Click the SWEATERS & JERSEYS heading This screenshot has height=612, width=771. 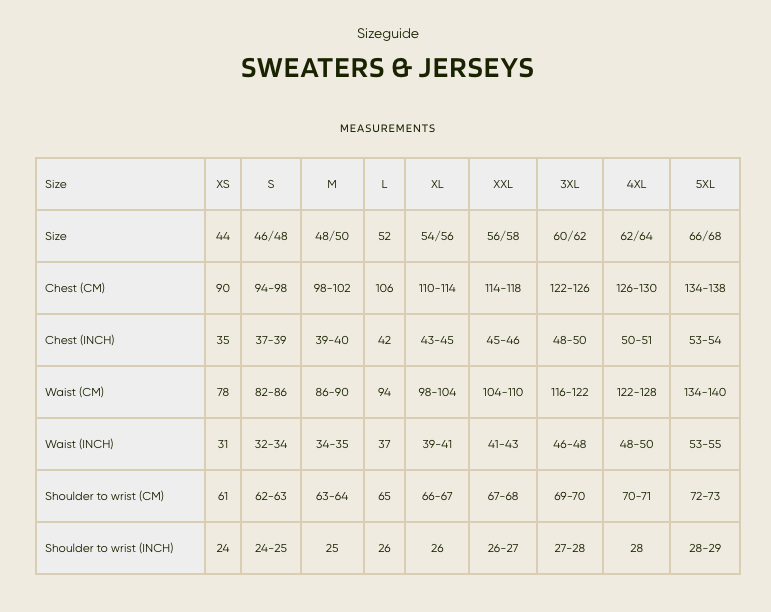coord(387,68)
